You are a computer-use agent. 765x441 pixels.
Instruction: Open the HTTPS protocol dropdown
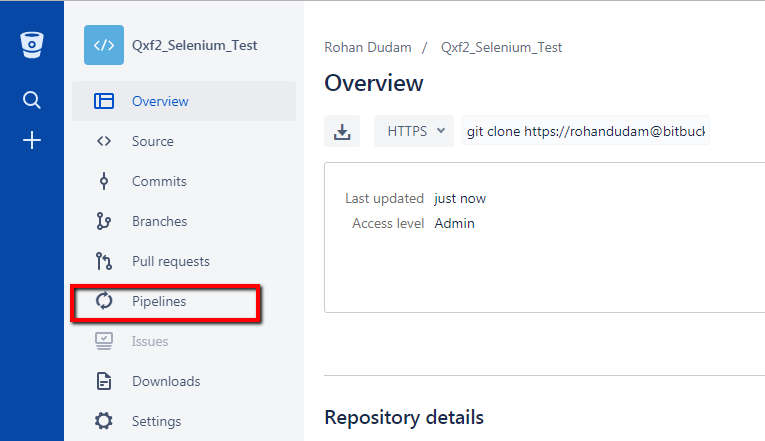[x=414, y=131]
